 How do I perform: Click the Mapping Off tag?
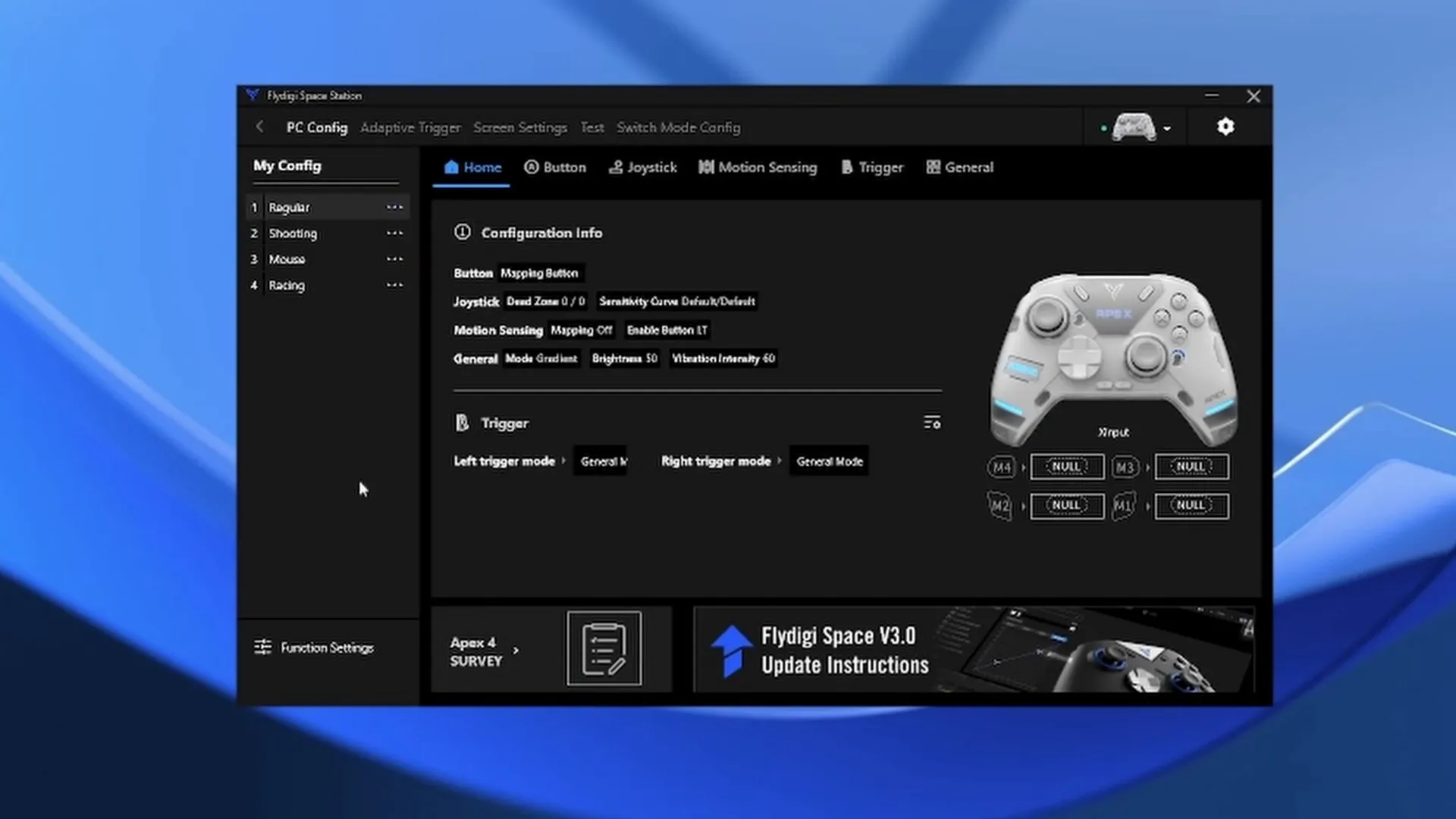(582, 330)
